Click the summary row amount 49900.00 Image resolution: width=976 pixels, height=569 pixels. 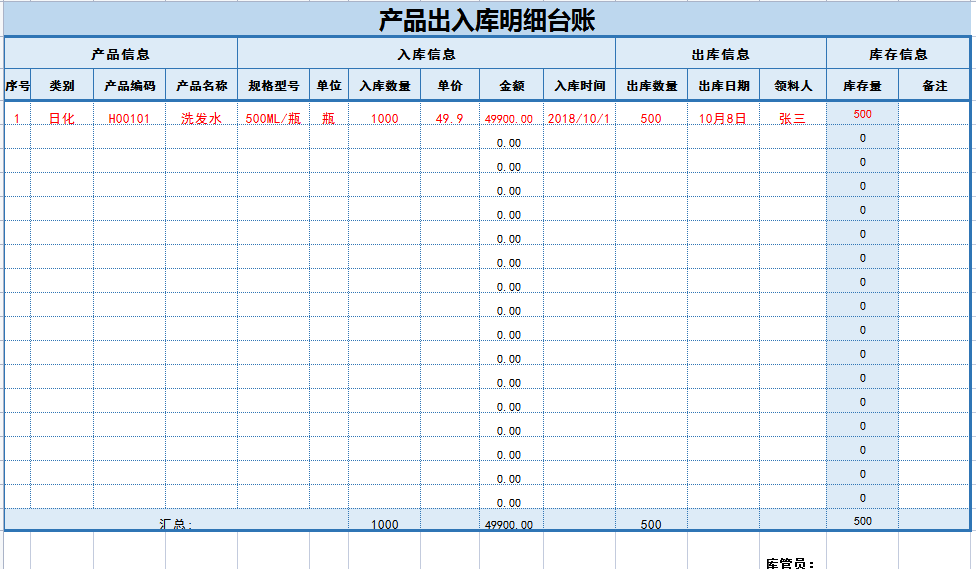512,520
